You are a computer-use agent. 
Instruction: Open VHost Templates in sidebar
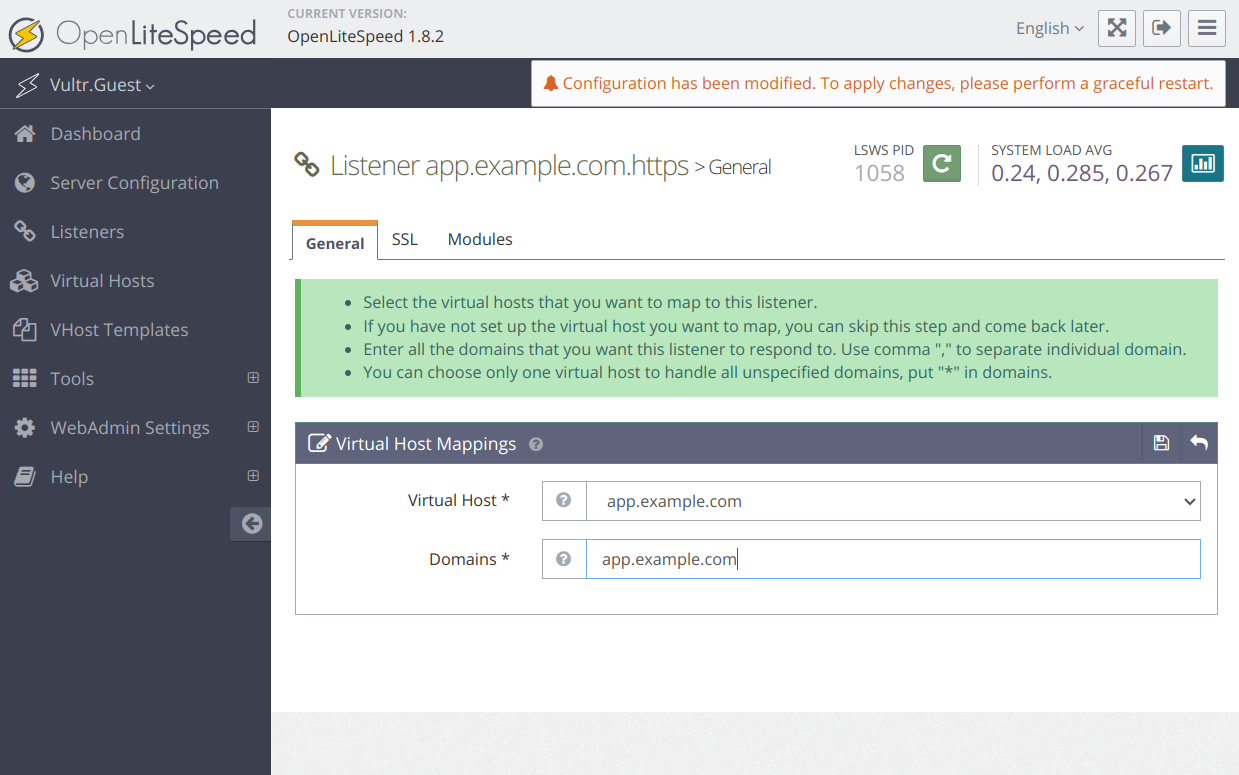coord(120,330)
